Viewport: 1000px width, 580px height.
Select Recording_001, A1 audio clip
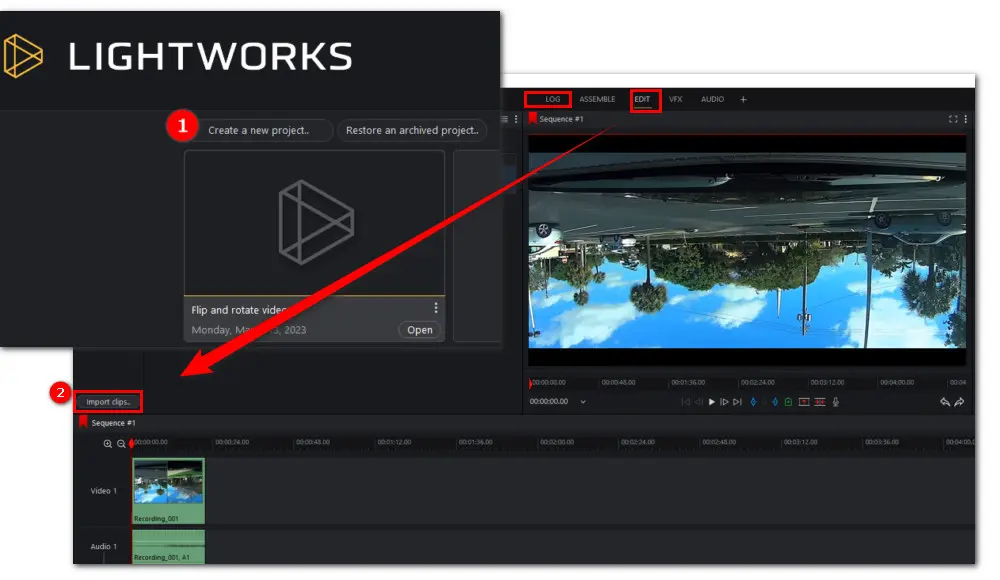[168, 547]
